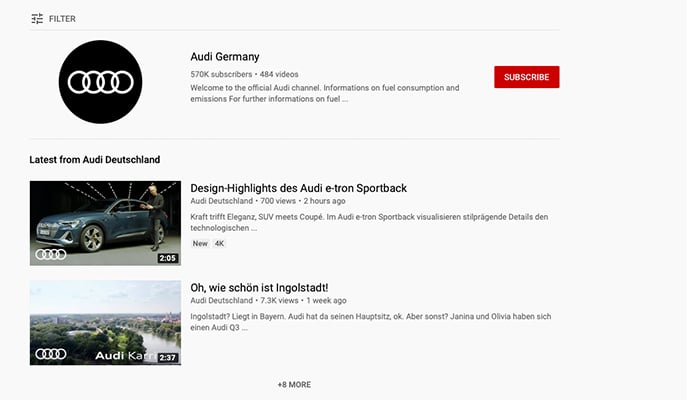Click the Audi Germany channel name

pyautogui.click(x=225, y=57)
